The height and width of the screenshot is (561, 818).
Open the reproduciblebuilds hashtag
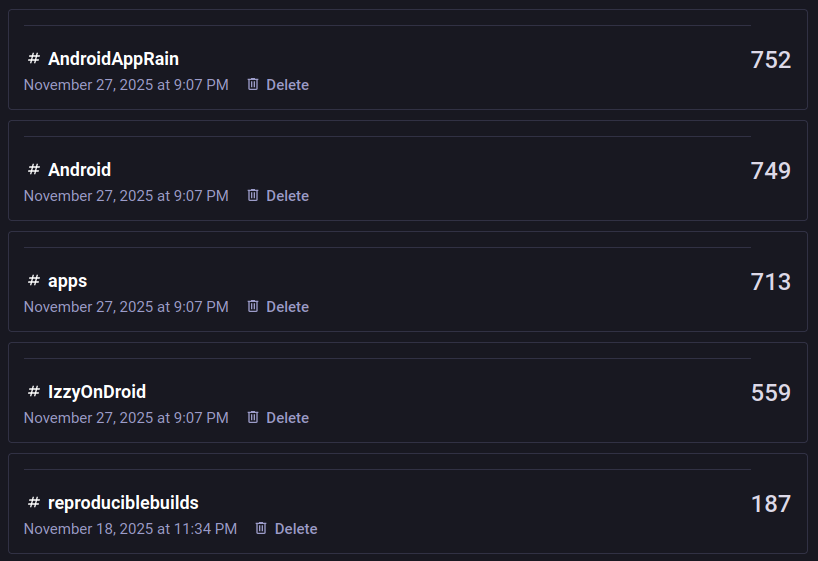point(123,503)
